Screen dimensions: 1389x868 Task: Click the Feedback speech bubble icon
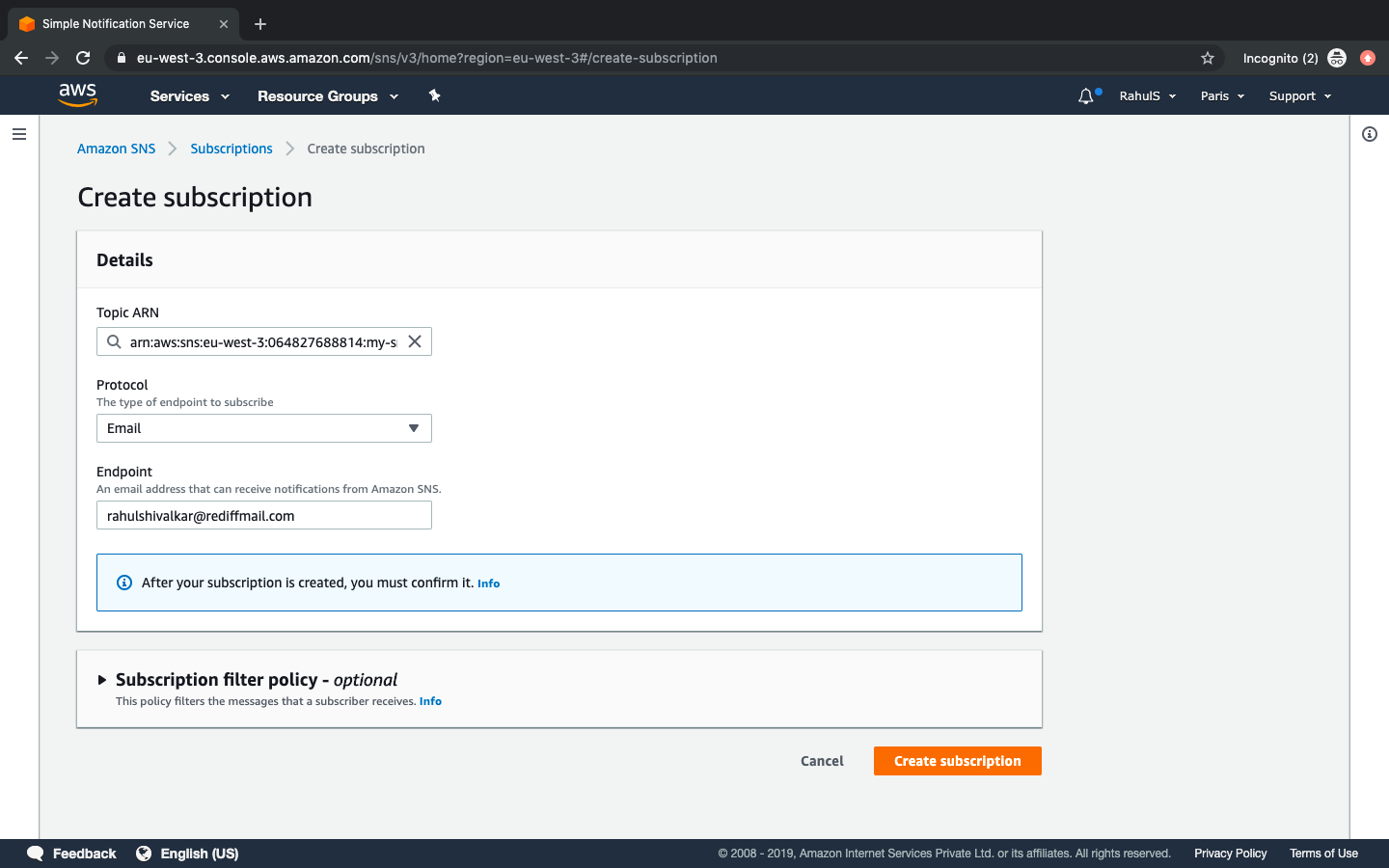coord(35,854)
